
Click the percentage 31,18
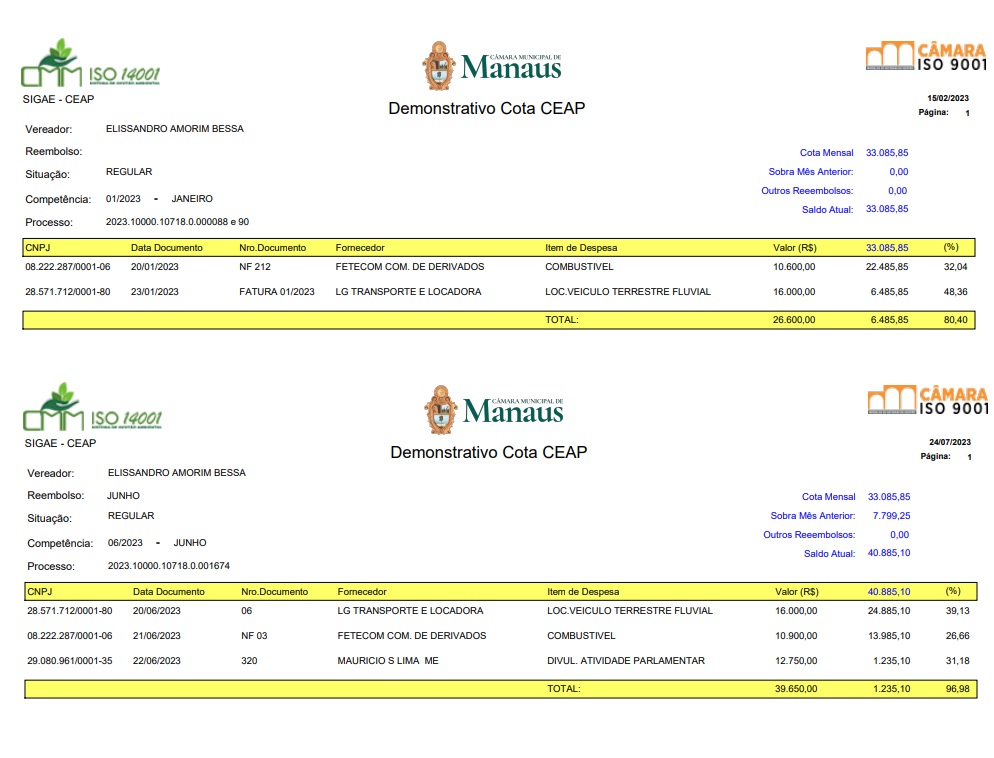coord(957,661)
